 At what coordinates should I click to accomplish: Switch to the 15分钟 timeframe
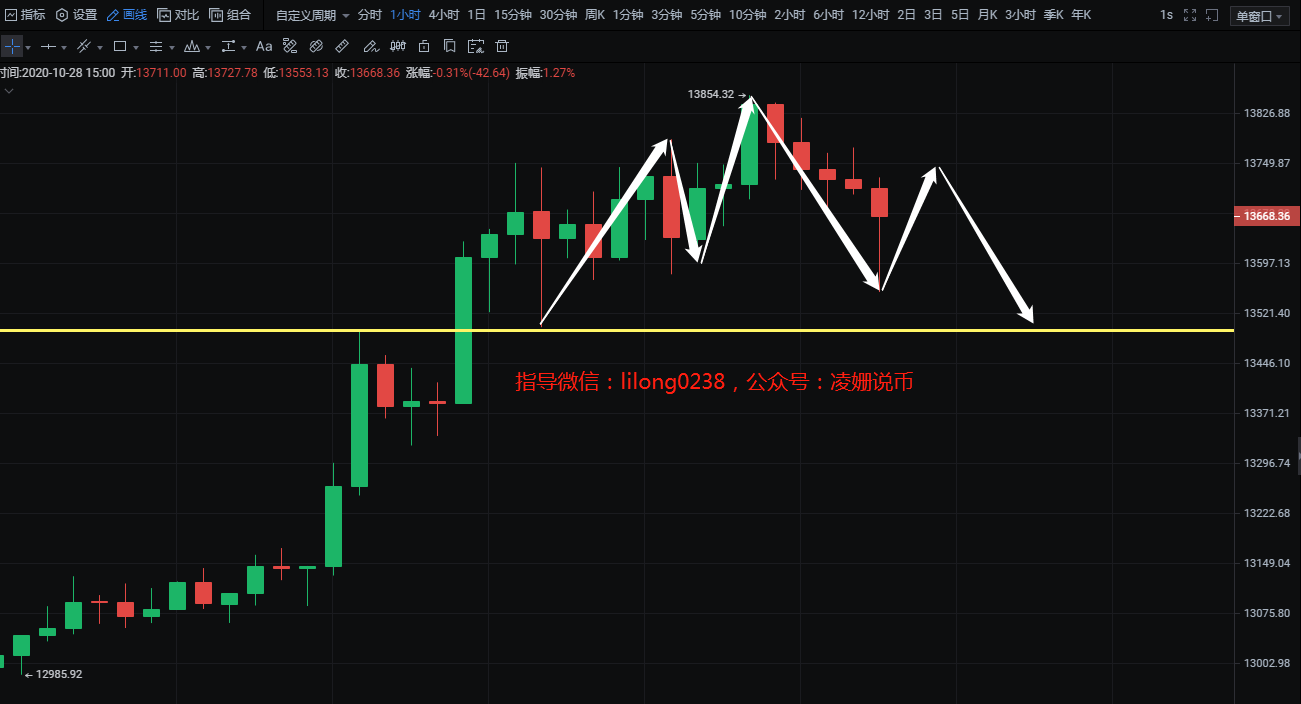512,15
